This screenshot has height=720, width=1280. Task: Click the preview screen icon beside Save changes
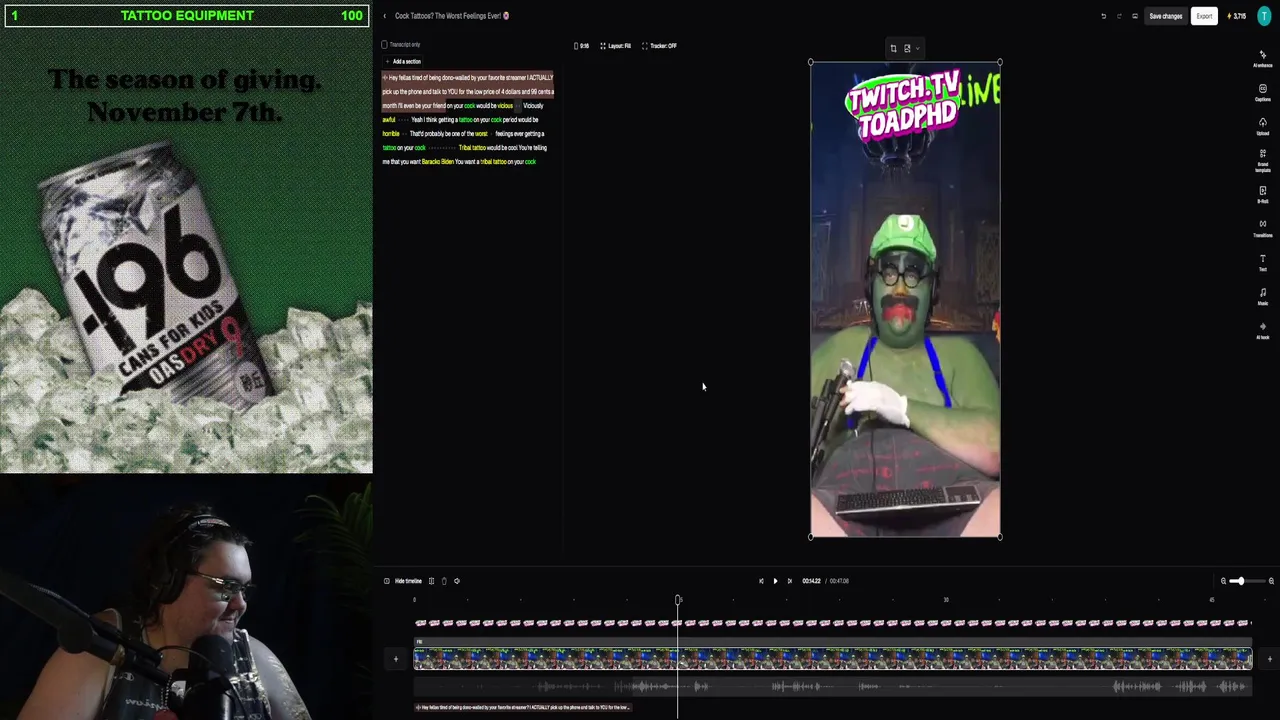(x=1134, y=16)
